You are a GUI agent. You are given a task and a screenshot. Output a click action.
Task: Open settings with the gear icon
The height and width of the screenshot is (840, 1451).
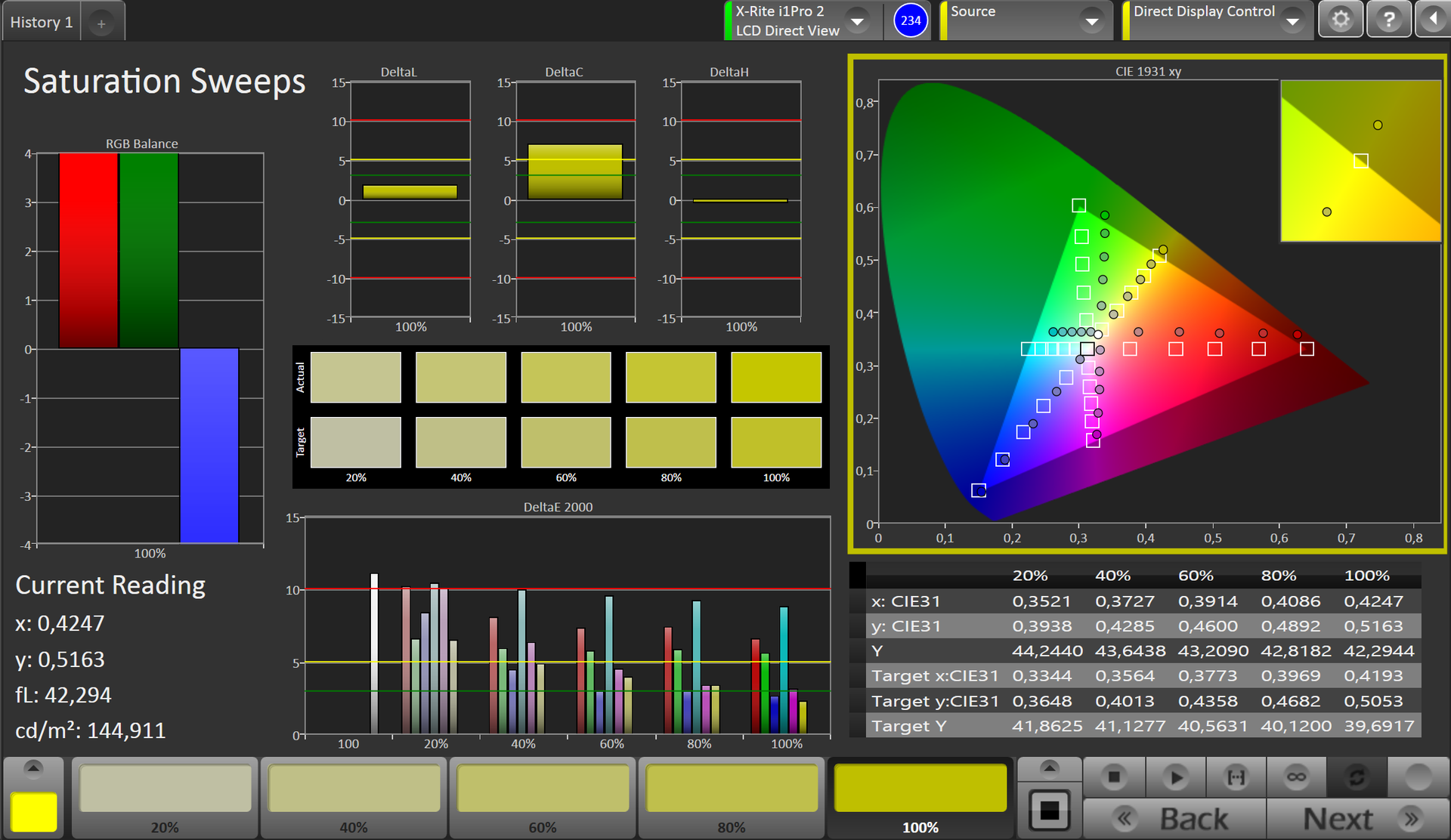(x=1341, y=19)
